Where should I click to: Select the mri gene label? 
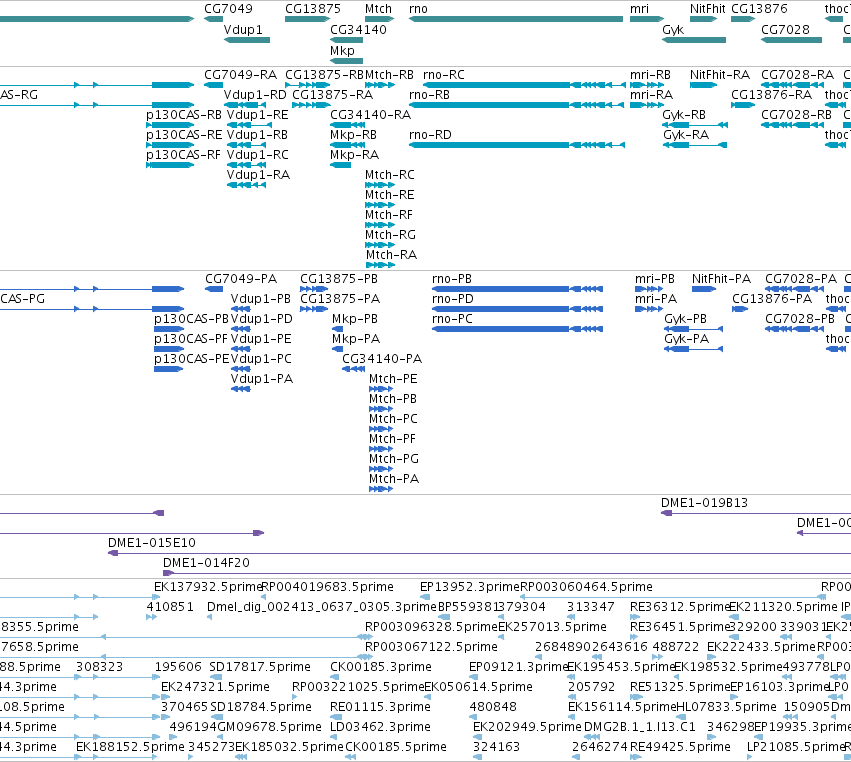click(x=639, y=9)
